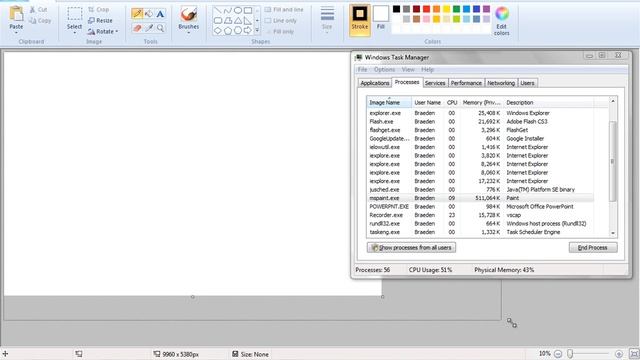Select the Fill with color bucket tool
Viewport: 640px width, 360px height.
tap(149, 13)
